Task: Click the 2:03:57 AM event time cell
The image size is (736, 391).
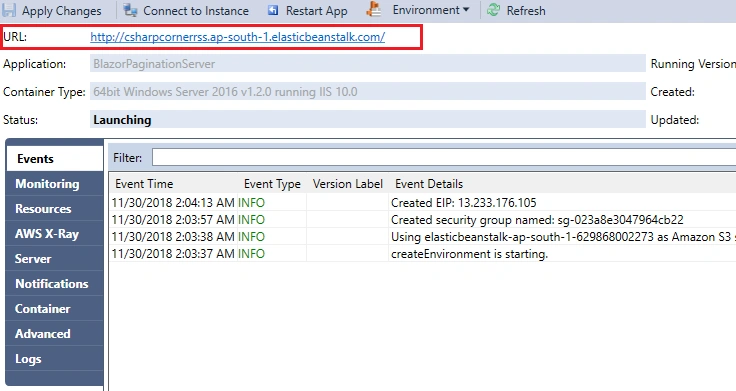Action: click(x=173, y=220)
